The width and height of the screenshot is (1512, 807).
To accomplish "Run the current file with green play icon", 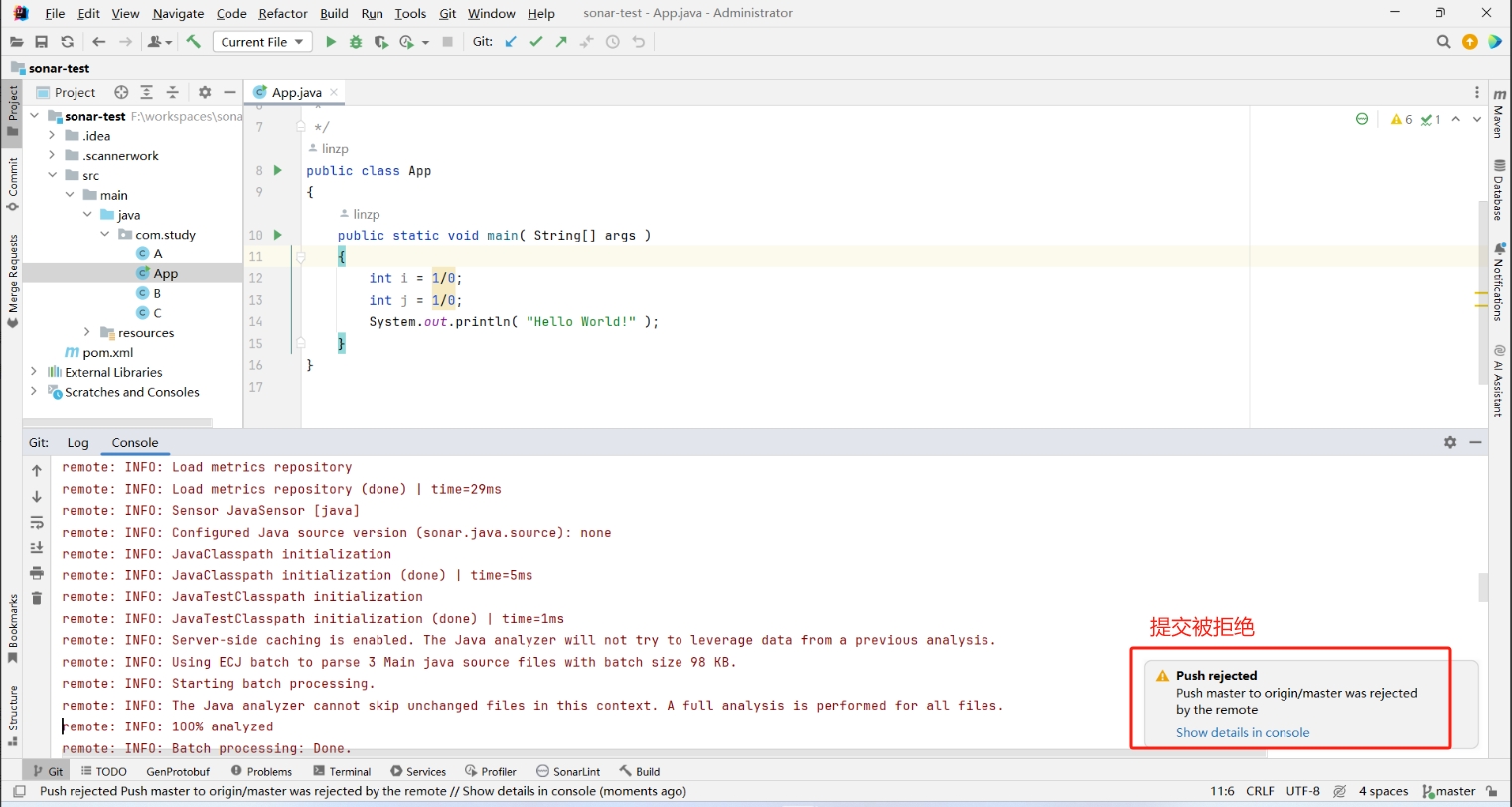I will coord(331,42).
